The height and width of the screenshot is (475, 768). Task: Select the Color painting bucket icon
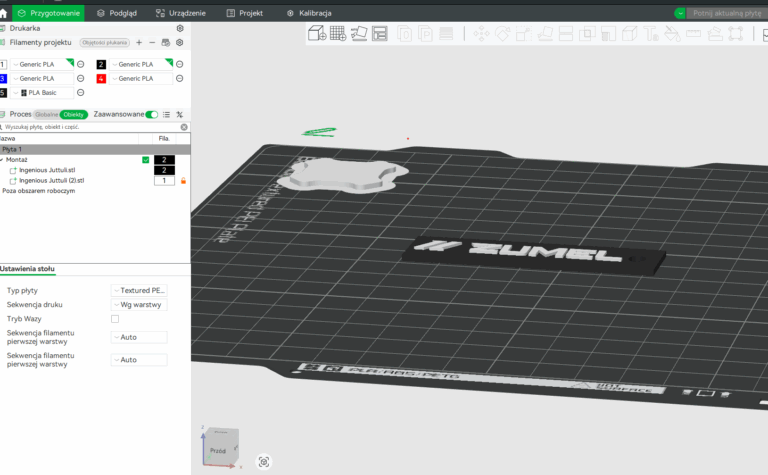(672, 34)
